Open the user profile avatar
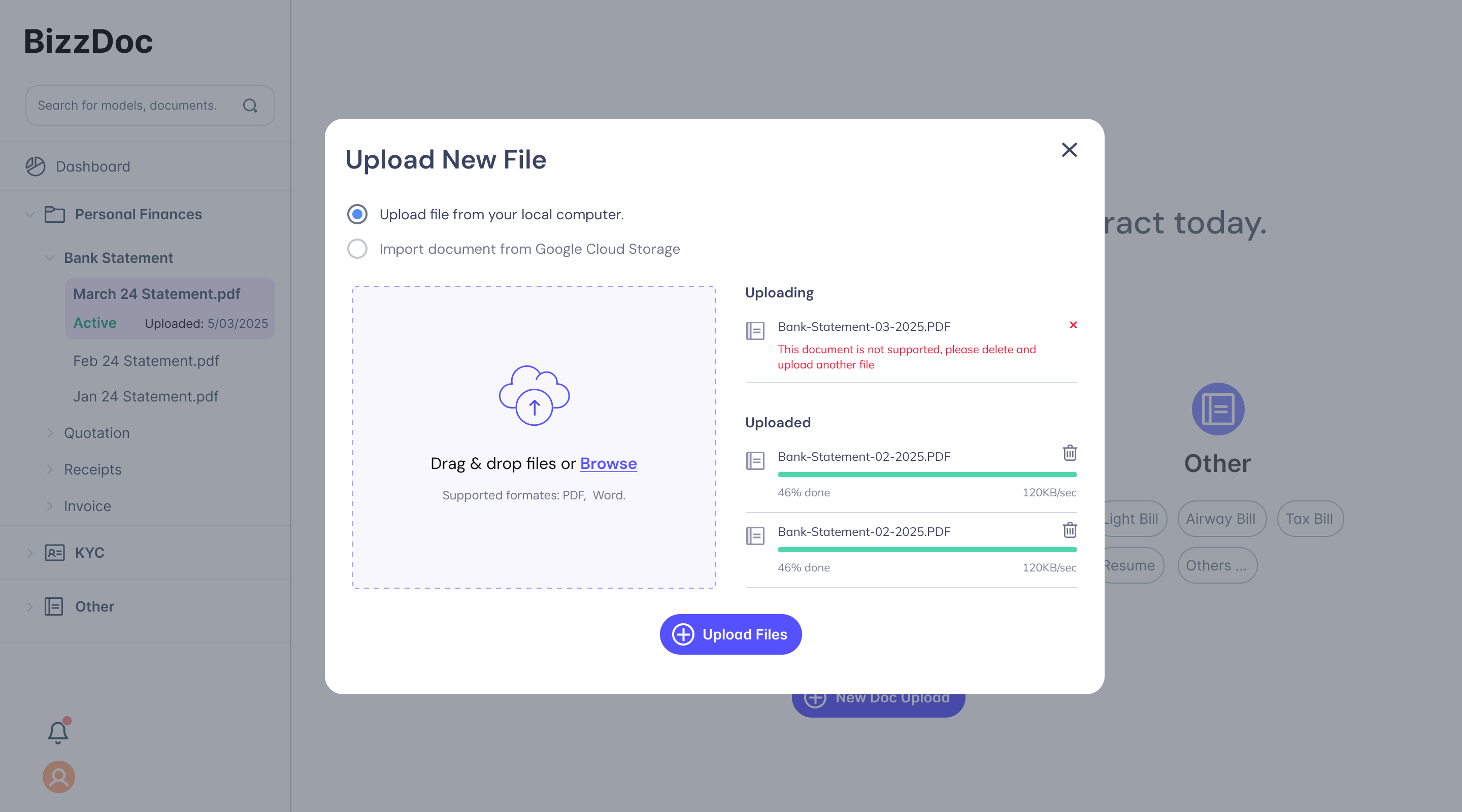The width and height of the screenshot is (1462, 812). tap(58, 777)
